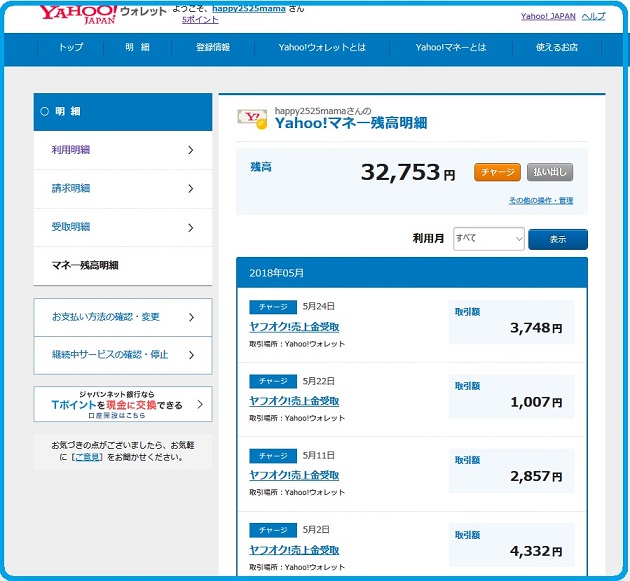Open the 明細 navigation tab
The width and height of the screenshot is (630, 581).
pyautogui.click(x=137, y=47)
